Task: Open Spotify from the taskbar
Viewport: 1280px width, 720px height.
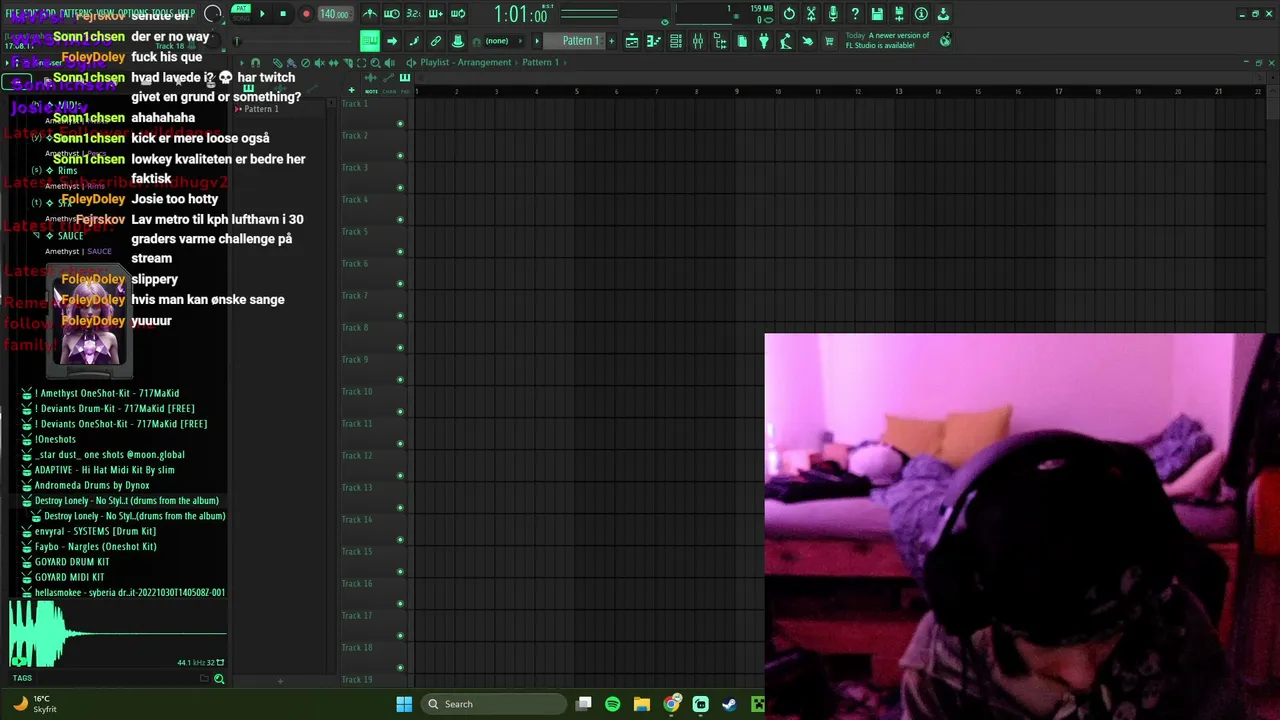Action: point(613,704)
